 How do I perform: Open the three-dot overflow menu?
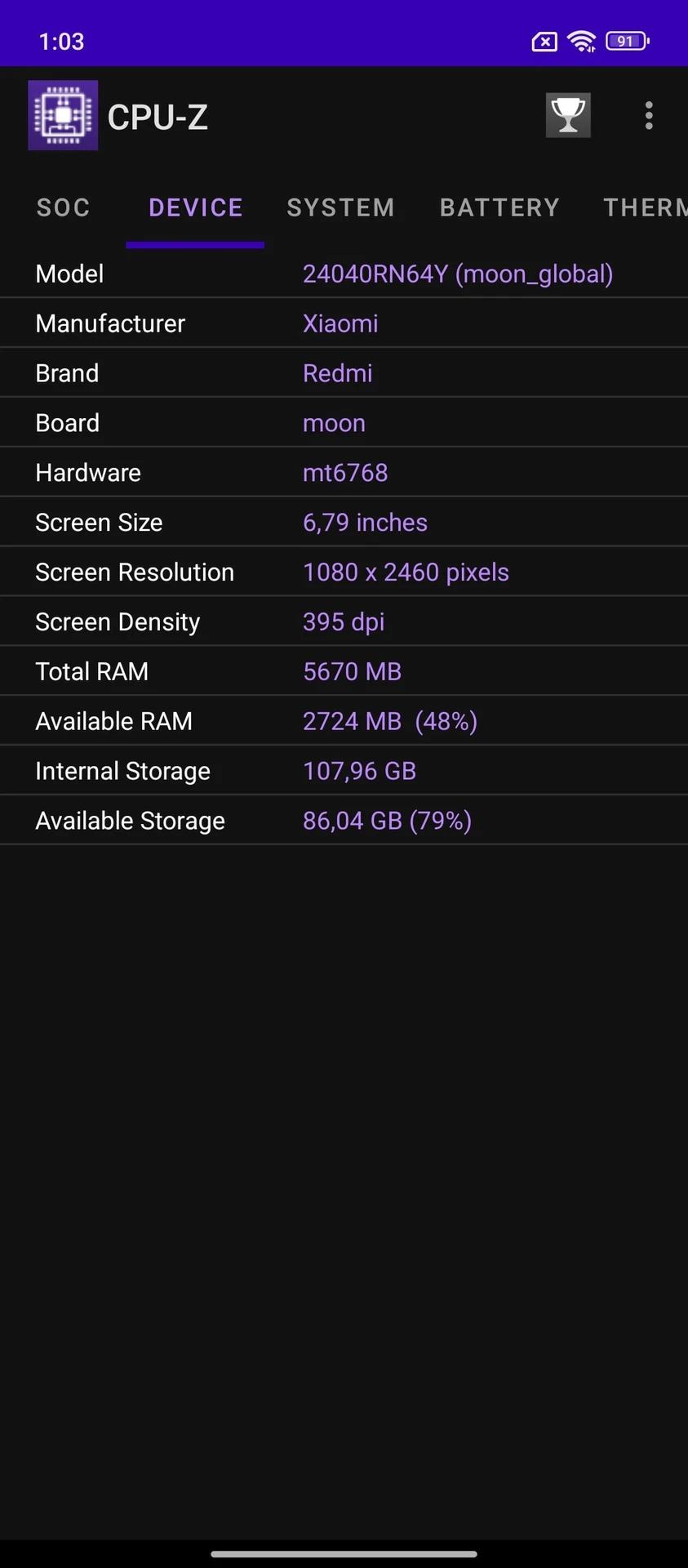(x=648, y=115)
